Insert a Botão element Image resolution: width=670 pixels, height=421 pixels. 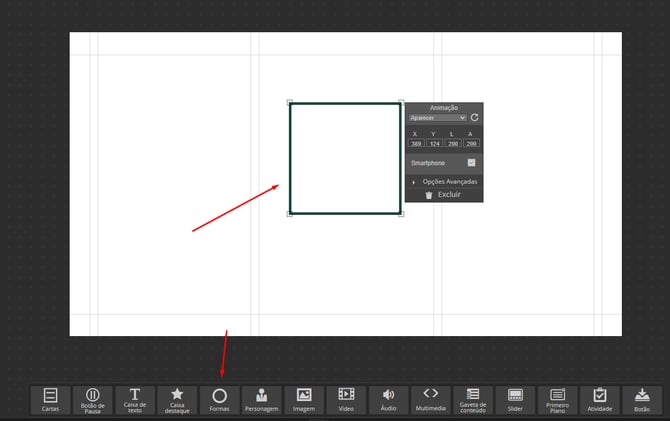(x=642, y=400)
